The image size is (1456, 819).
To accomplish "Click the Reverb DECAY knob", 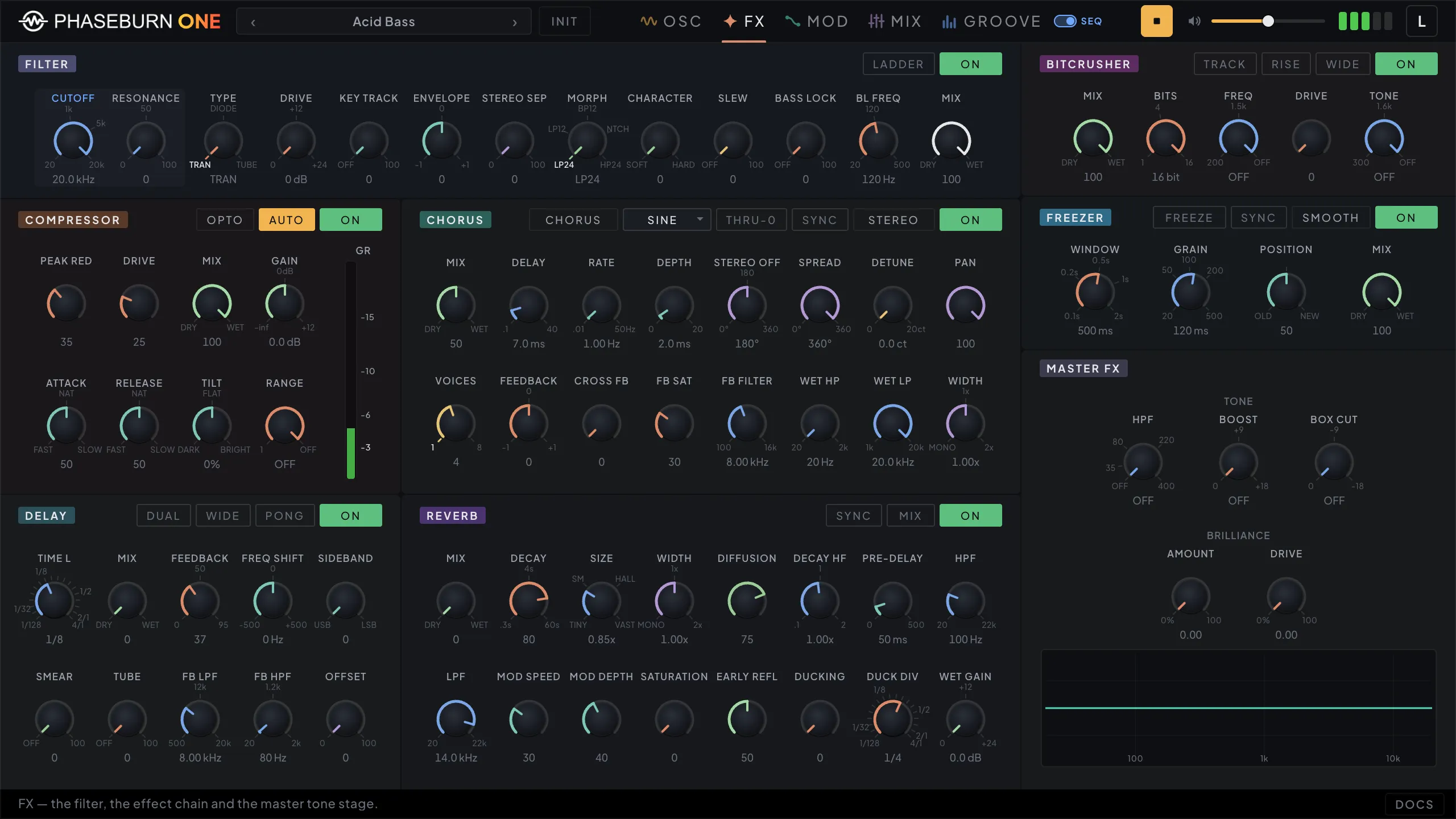I will 529,601.
